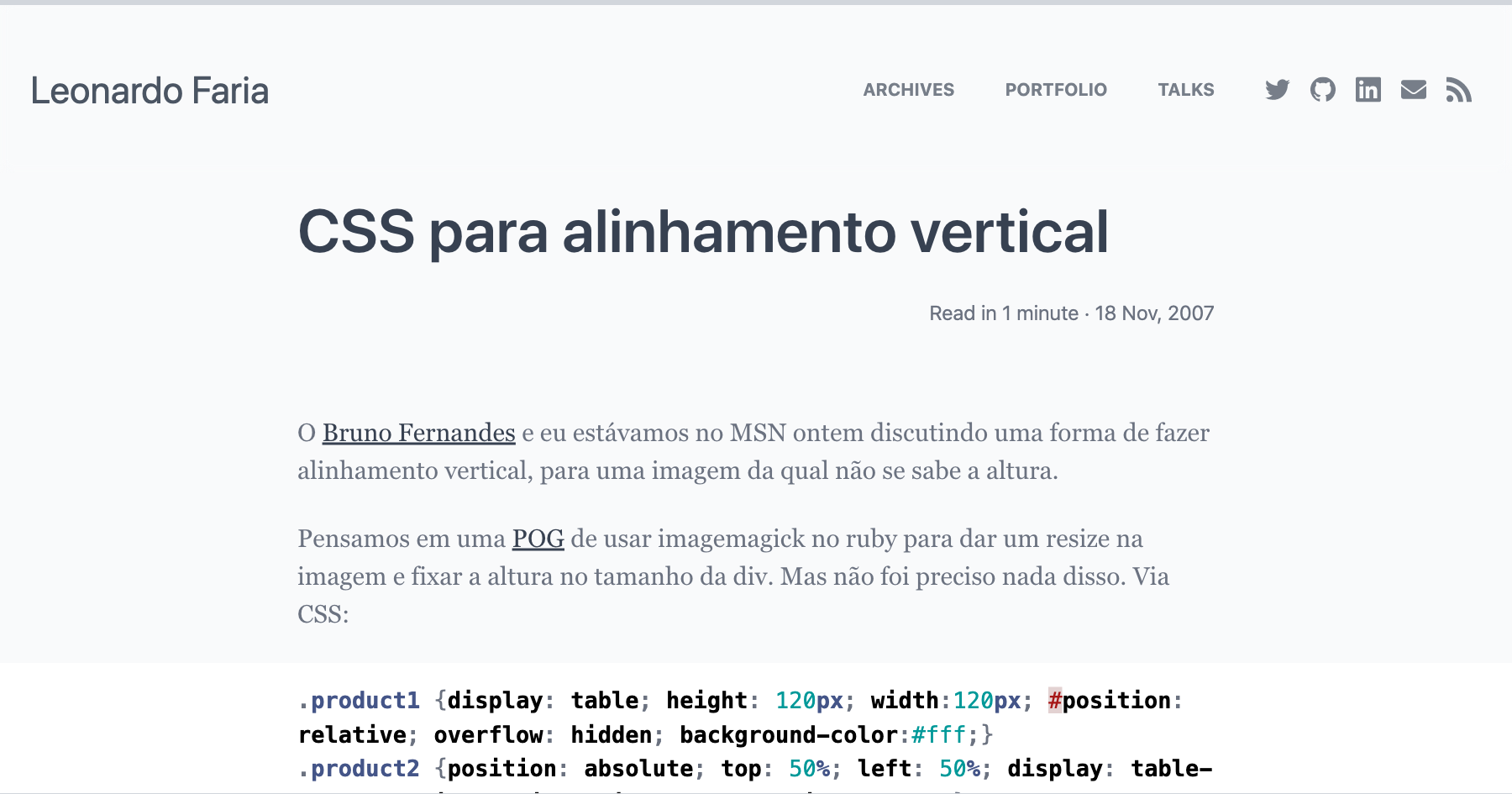Image resolution: width=1512 pixels, height=794 pixels.
Task: Select the Twitter bird in the header
Action: (1278, 90)
